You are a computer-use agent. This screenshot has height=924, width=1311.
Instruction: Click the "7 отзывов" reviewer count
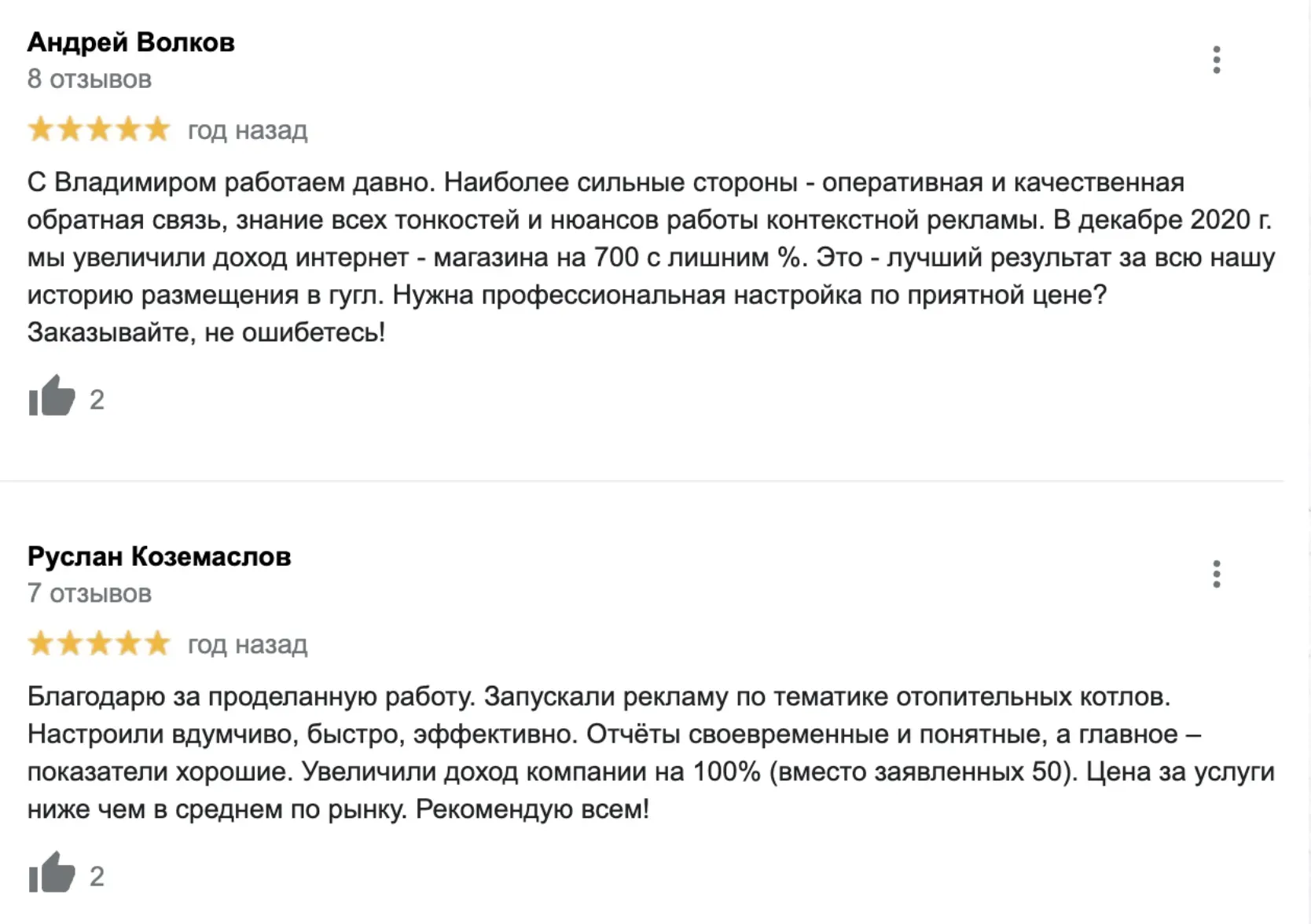89,593
